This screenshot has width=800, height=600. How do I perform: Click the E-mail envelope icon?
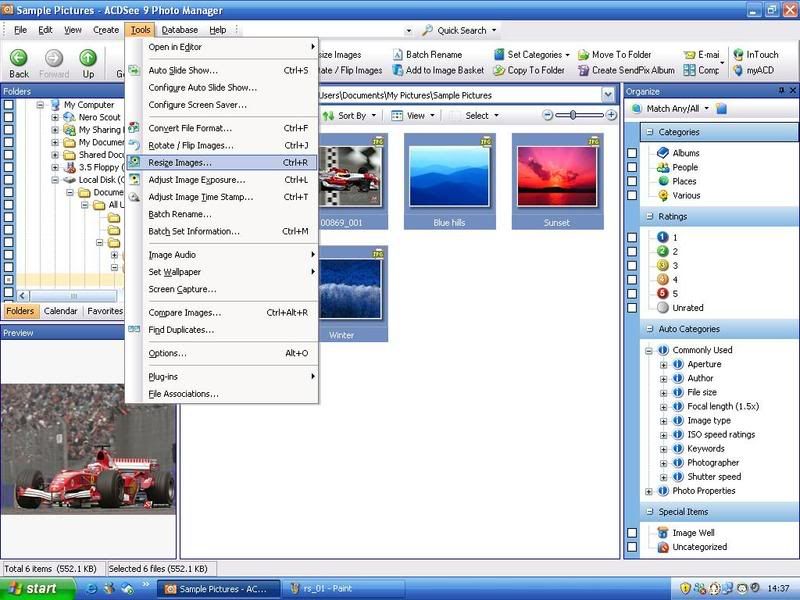pyautogui.click(x=689, y=55)
